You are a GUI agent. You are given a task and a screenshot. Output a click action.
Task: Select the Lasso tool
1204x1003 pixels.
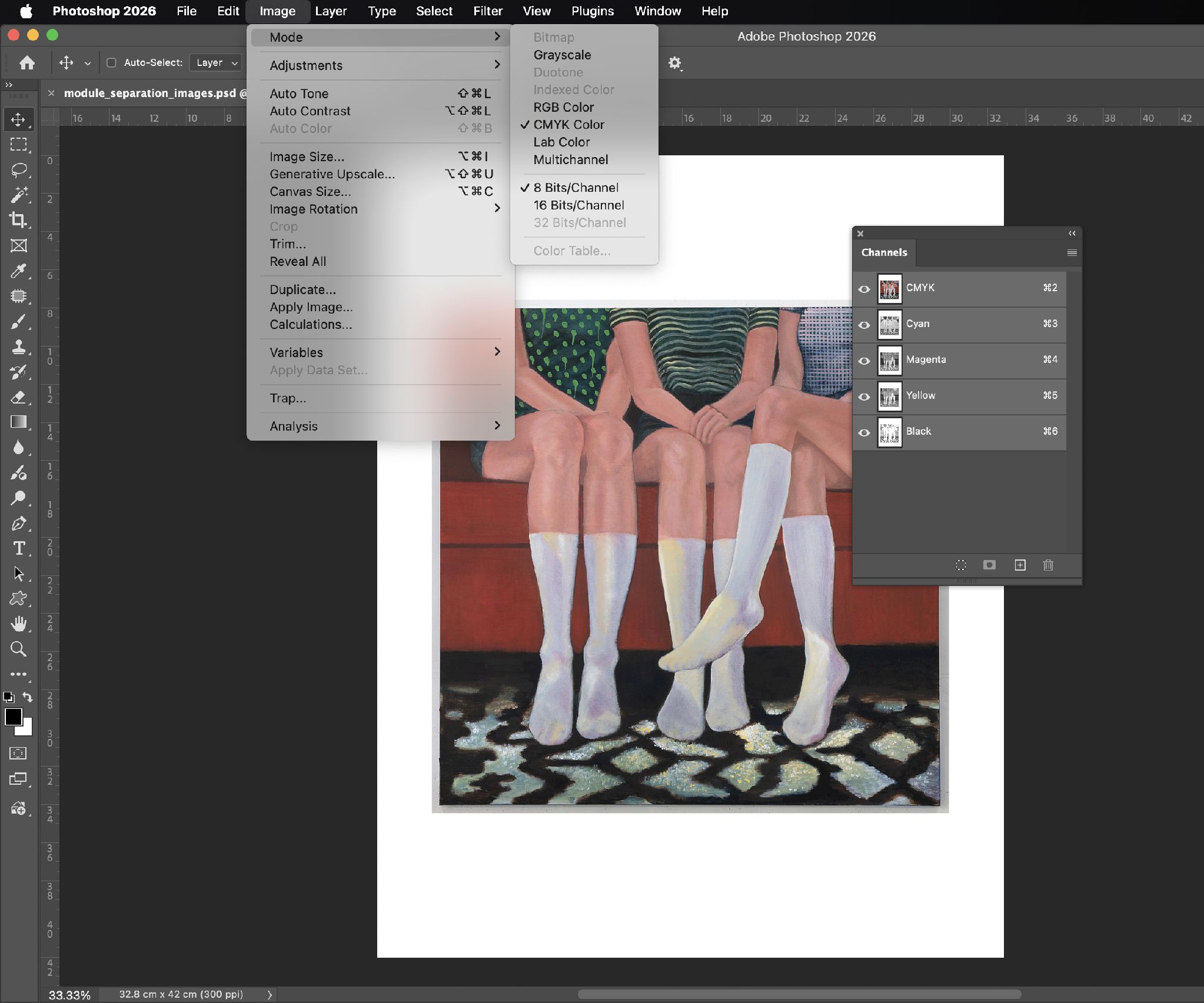tap(18, 170)
